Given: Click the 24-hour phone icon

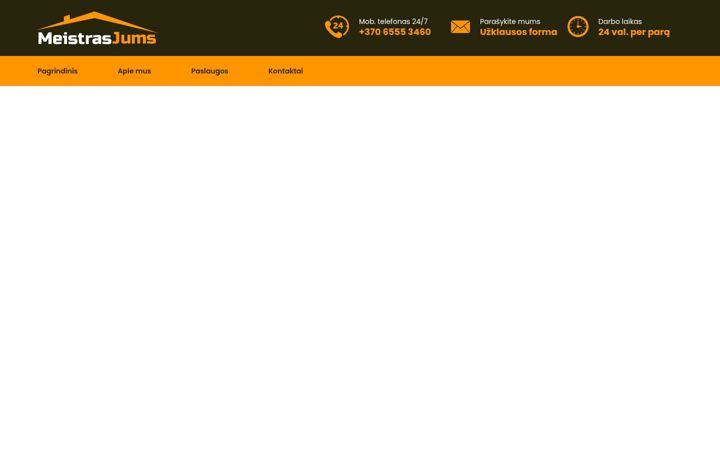Looking at the screenshot, I should click(337, 27).
